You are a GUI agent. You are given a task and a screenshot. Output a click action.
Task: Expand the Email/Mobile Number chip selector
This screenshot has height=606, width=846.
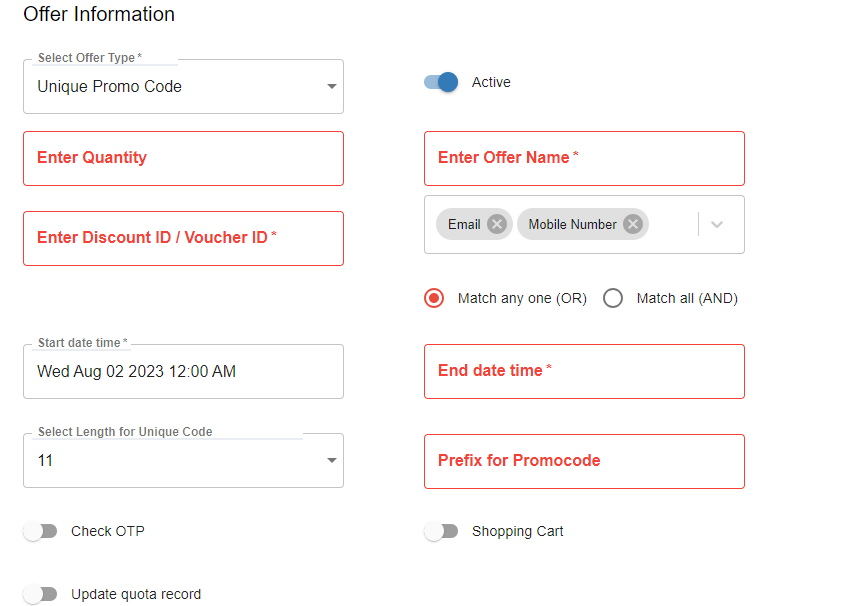click(x=717, y=224)
